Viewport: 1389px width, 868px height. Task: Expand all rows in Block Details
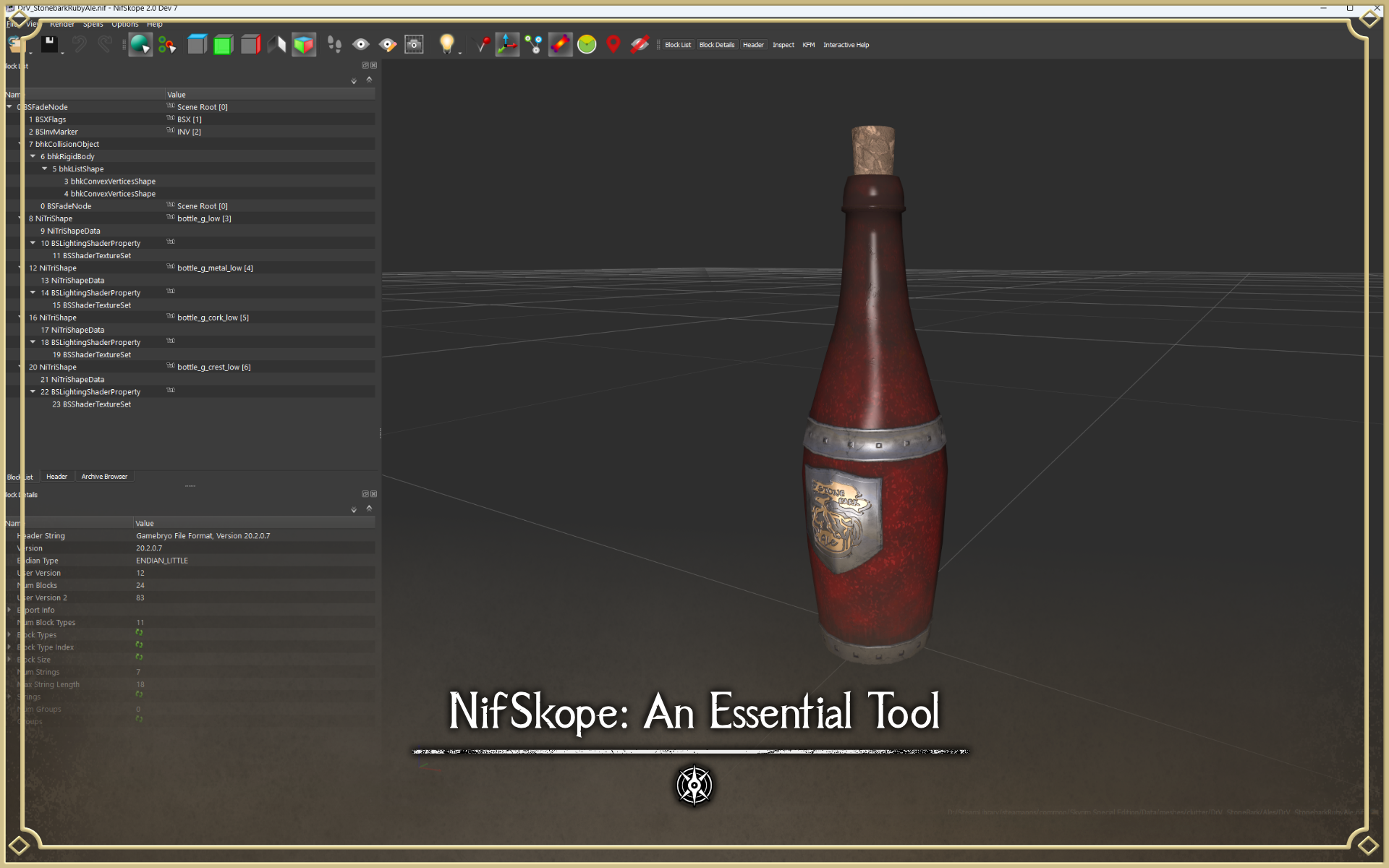coord(354,509)
